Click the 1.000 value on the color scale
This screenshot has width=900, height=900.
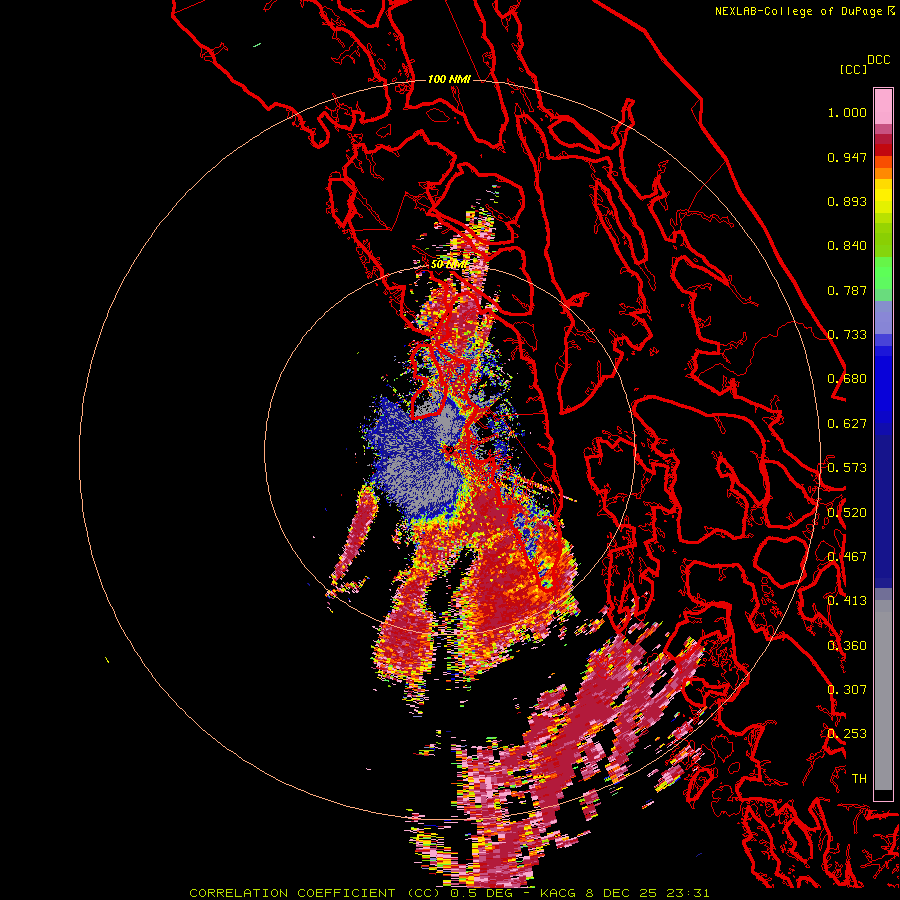(847, 112)
